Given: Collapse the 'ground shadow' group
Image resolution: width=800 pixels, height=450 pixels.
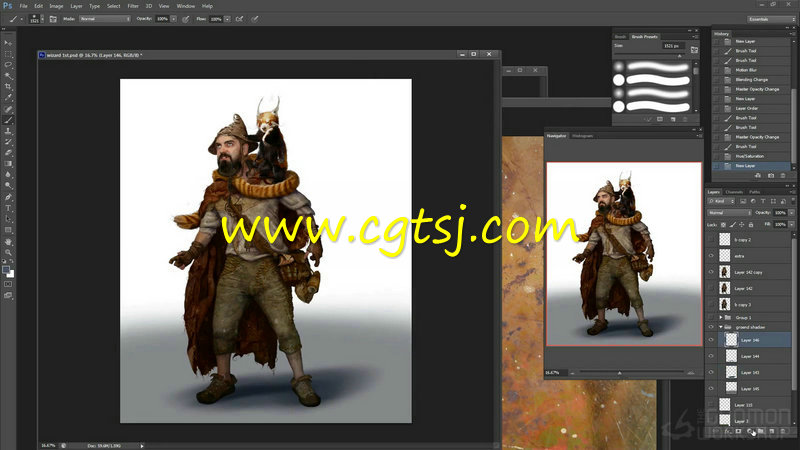Looking at the screenshot, I should 721,327.
